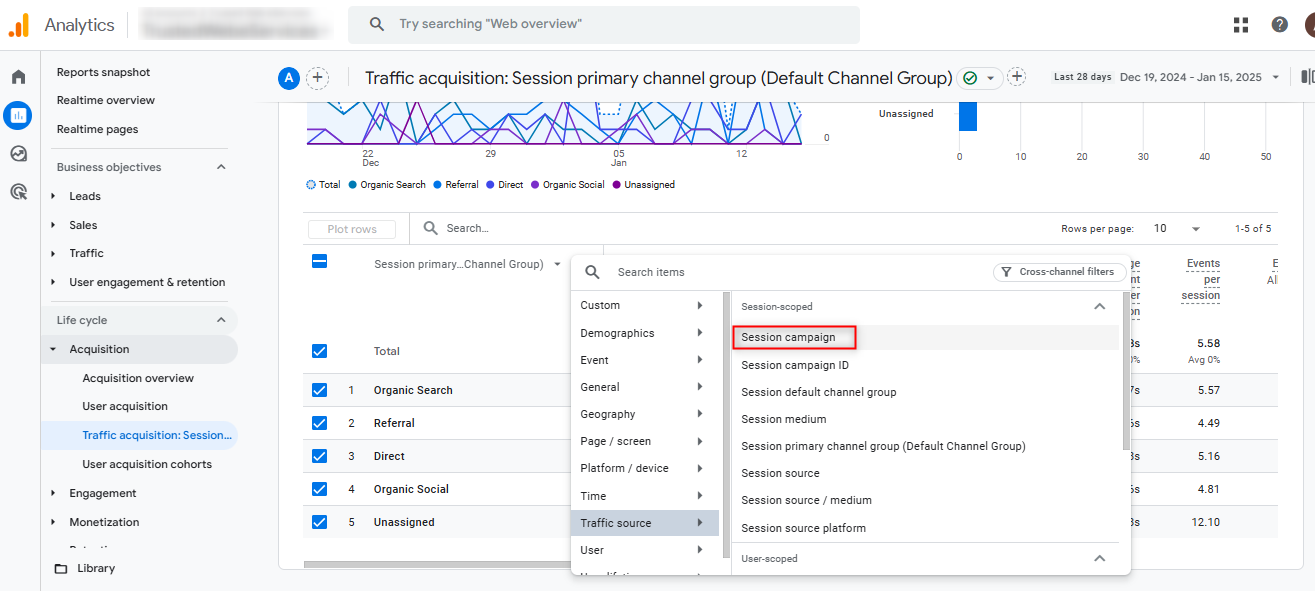The width and height of the screenshot is (1315, 591).
Task: Open the Advertising icon in left rail
Action: pos(18,192)
